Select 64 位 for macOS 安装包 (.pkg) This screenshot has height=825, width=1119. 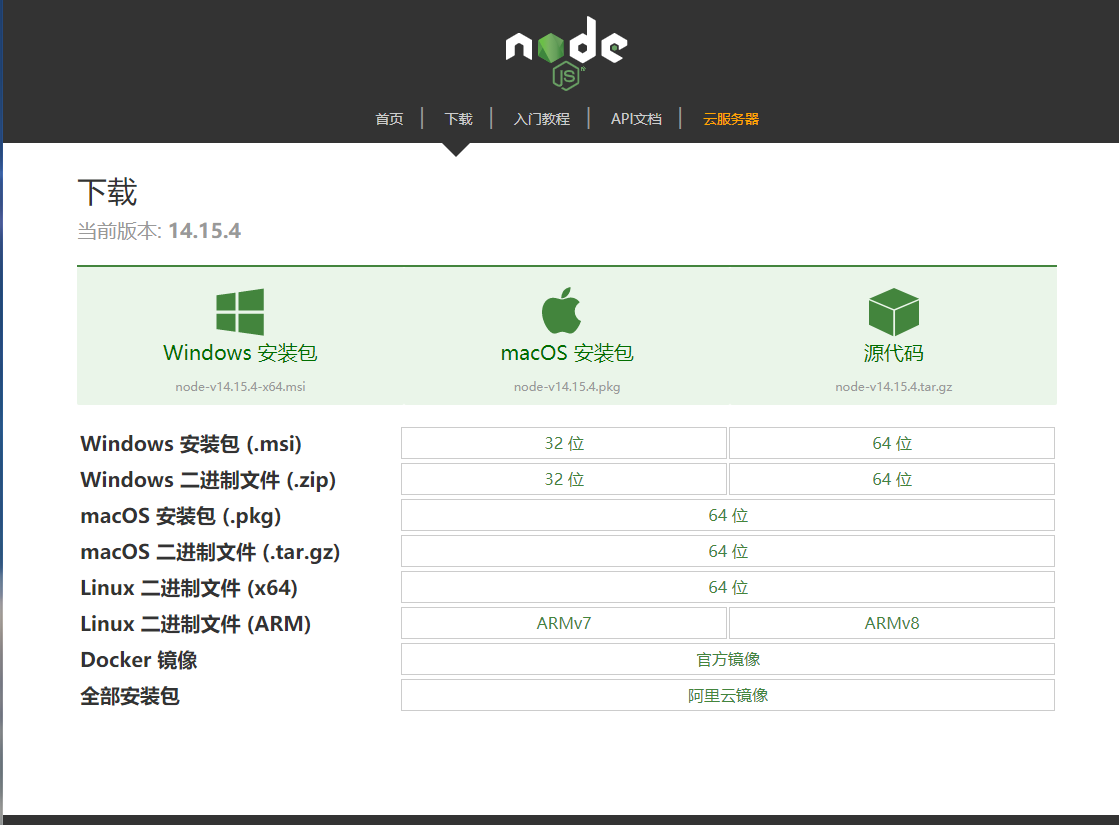tap(728, 515)
